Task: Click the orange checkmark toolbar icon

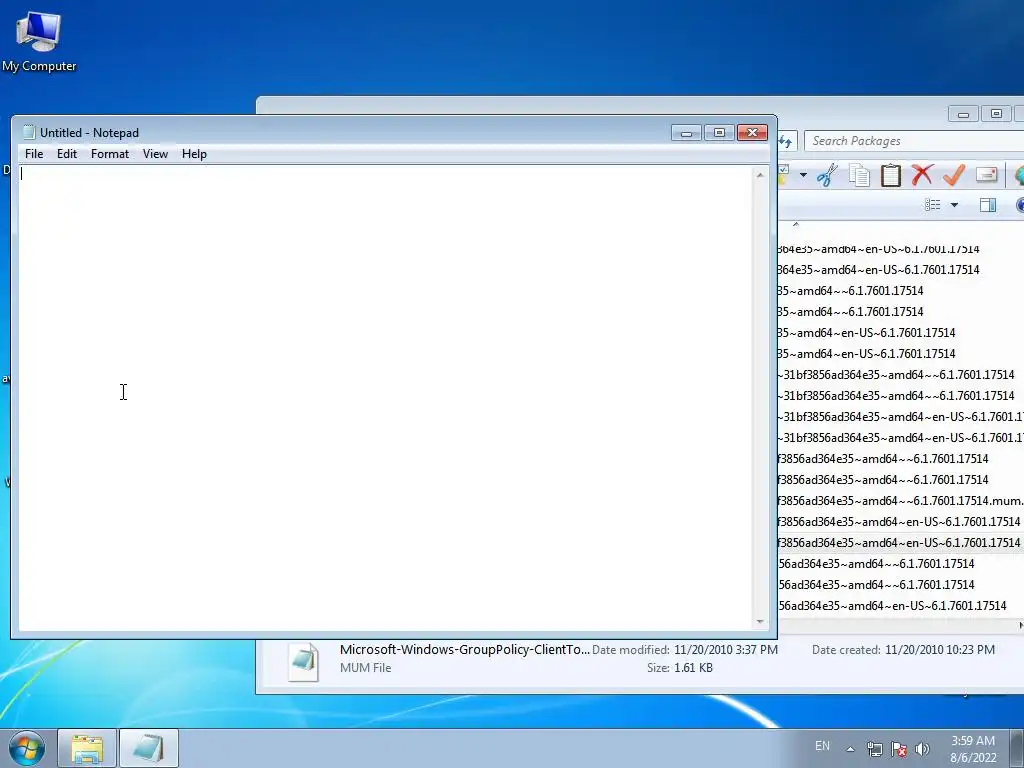Action: tap(954, 175)
